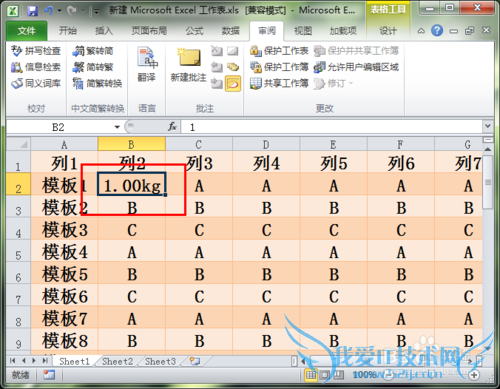Click the insert new worksheet icon

point(195,361)
